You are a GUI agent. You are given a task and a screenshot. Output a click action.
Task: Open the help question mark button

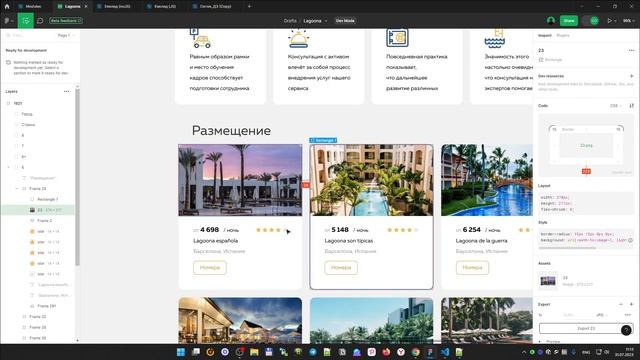pos(626,330)
